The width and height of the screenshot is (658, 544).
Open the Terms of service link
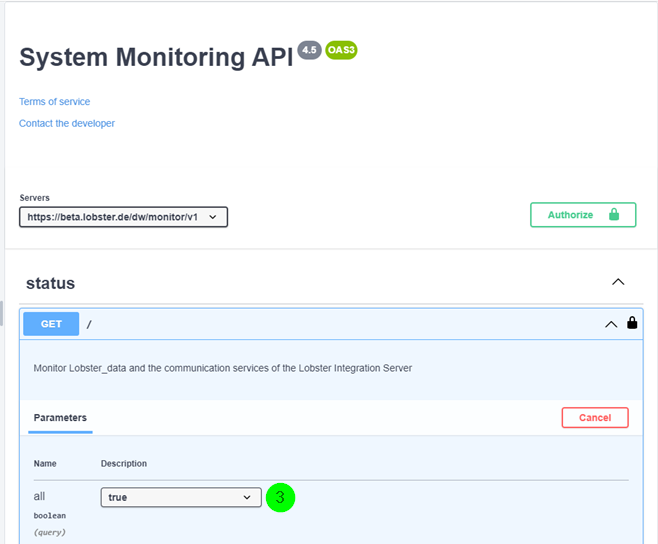pyautogui.click(x=54, y=102)
